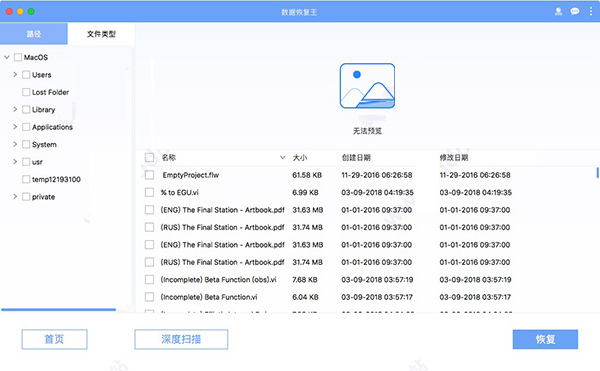
Task: Check the System folder checkbox
Action: (26, 144)
